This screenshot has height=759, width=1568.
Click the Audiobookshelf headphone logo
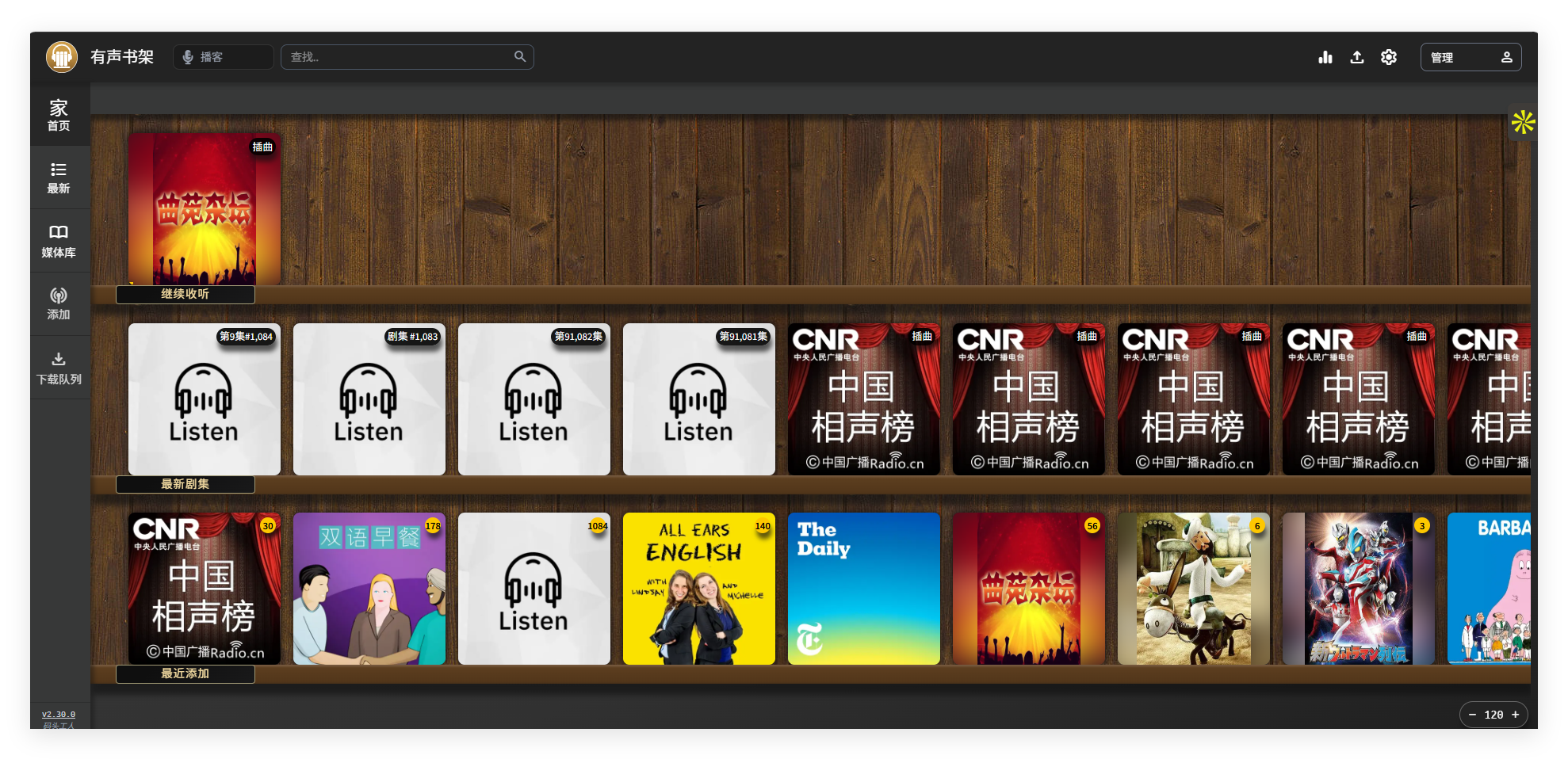tap(61, 57)
